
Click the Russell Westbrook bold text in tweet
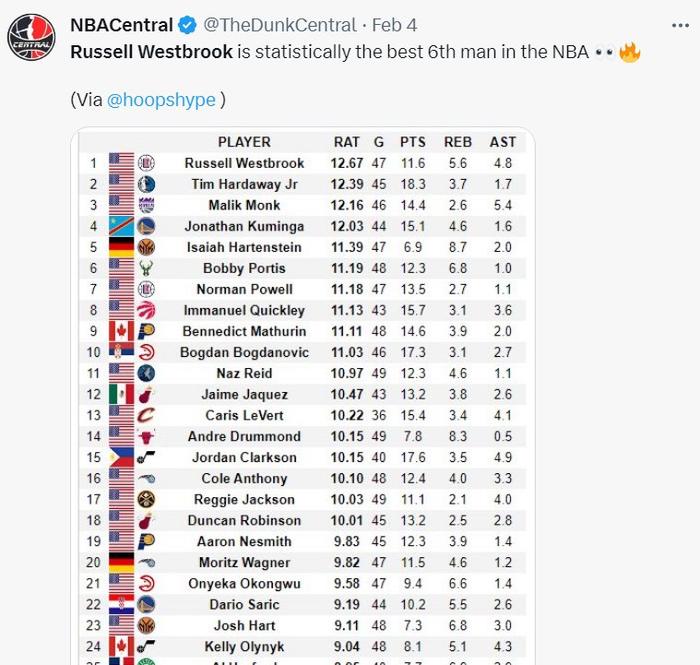coord(151,52)
